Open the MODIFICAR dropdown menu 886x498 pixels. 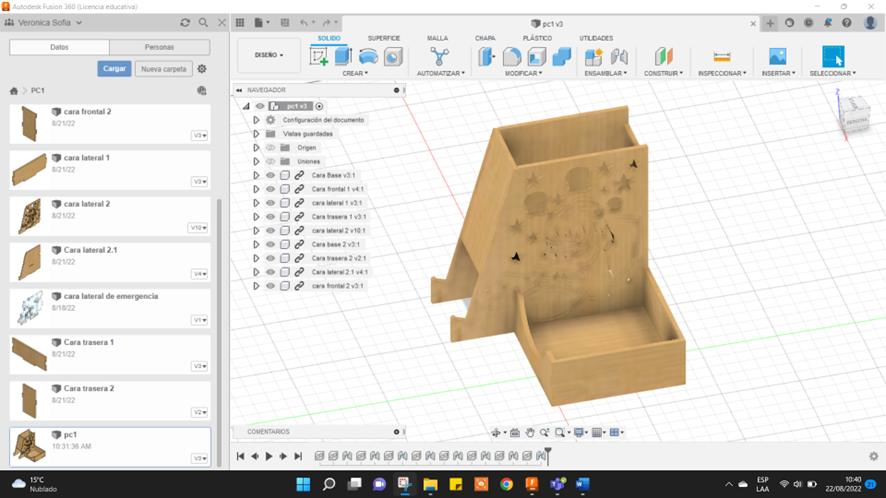coord(523,73)
